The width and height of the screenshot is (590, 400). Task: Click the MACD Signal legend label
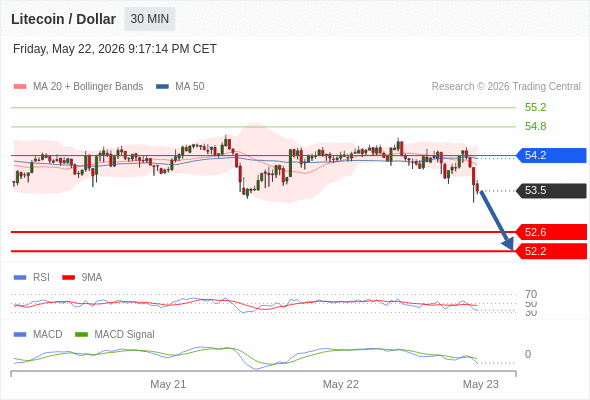pyautogui.click(x=125, y=334)
